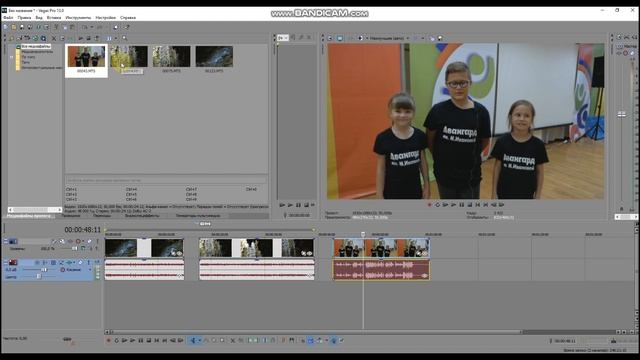Switch to the Видеоэффекты tab
The image size is (640, 360).
coord(142,216)
